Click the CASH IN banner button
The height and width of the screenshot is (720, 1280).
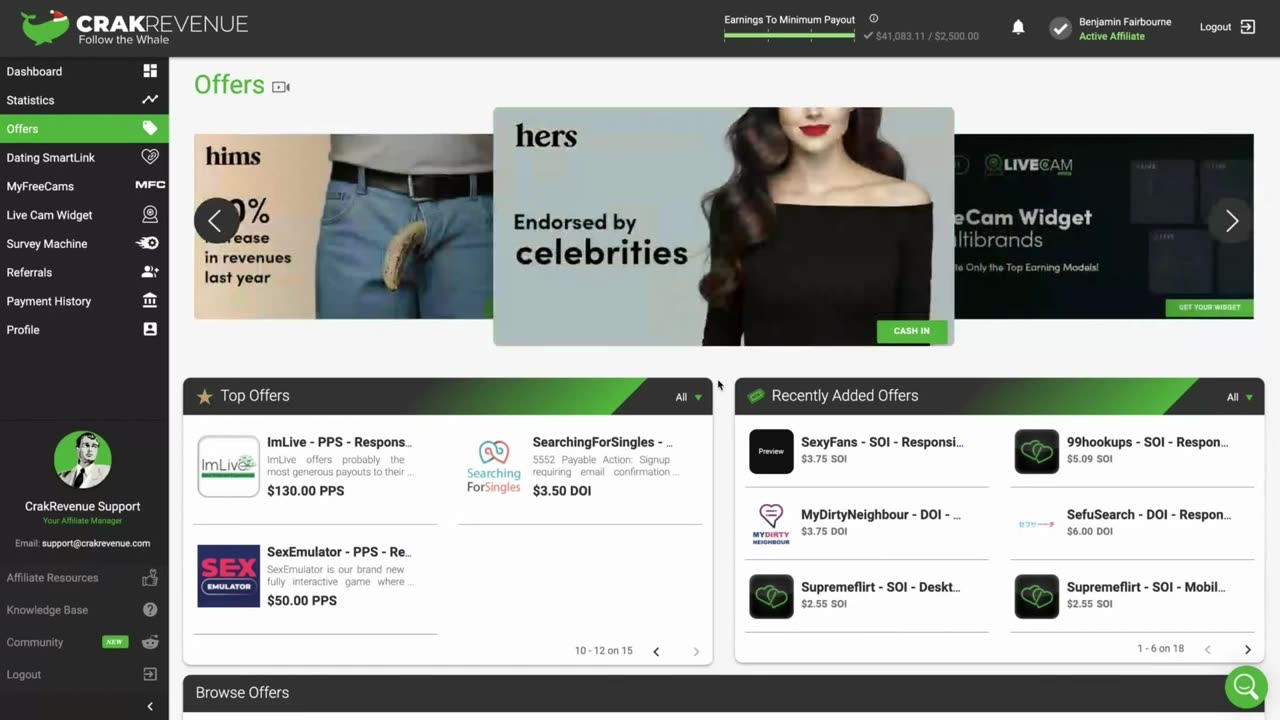tap(911, 331)
